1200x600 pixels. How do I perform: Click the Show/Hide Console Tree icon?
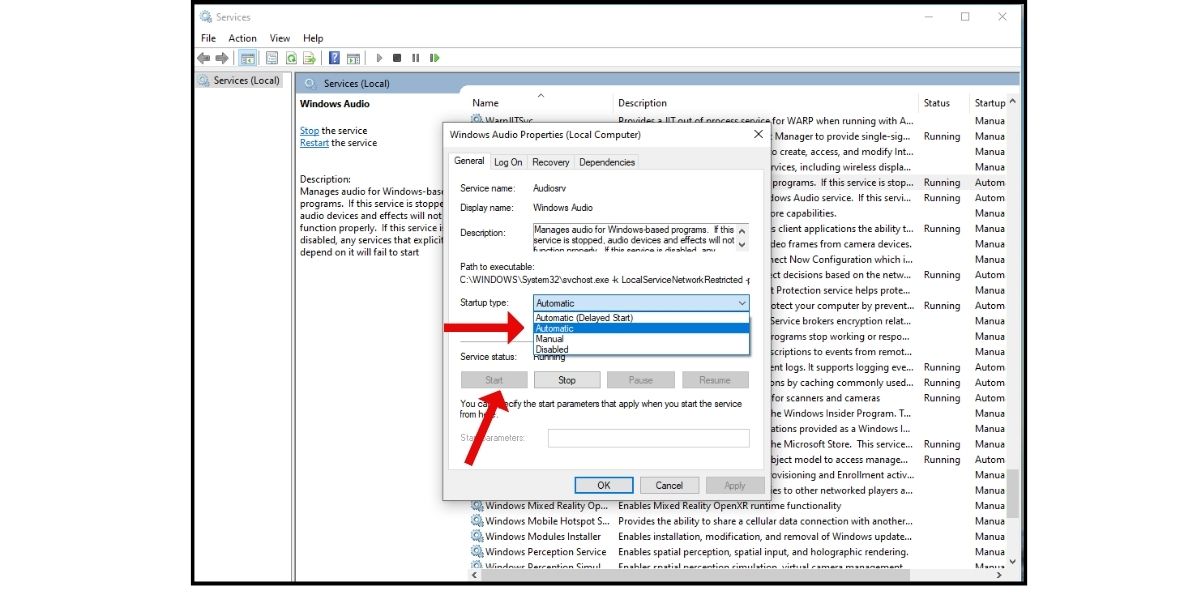[x=247, y=58]
